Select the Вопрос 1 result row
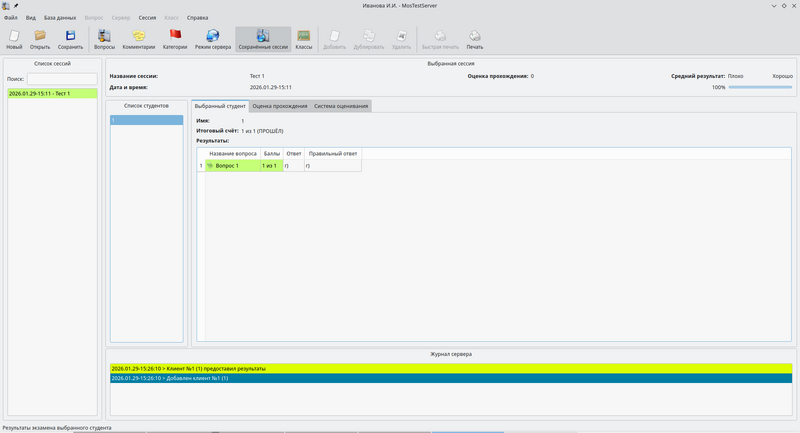 click(230, 166)
